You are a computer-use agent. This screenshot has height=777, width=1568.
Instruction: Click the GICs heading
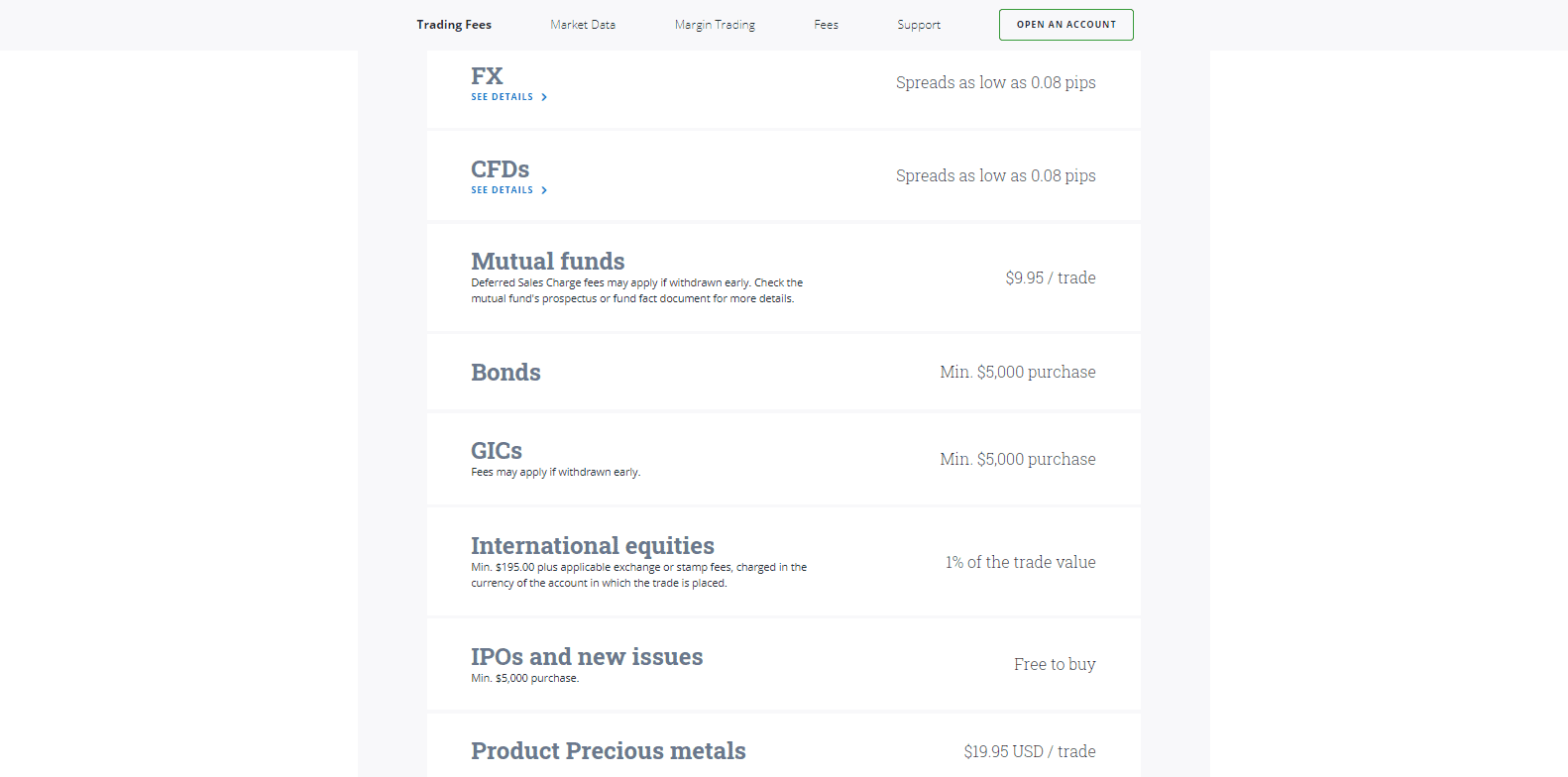(x=497, y=451)
